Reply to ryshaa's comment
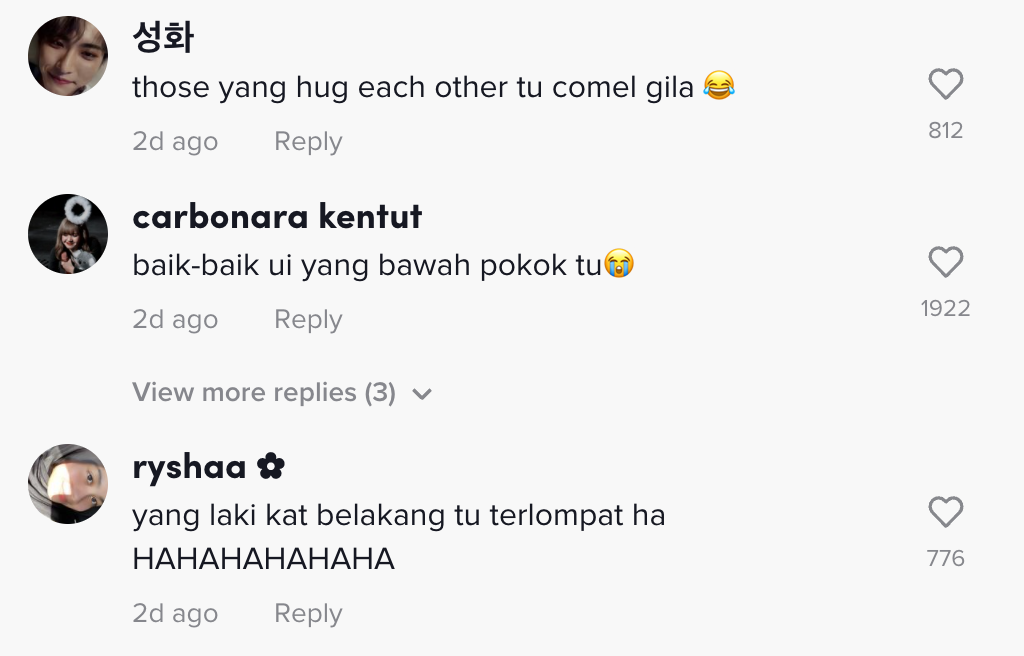Viewport: 1024px width, 656px height. tap(308, 614)
